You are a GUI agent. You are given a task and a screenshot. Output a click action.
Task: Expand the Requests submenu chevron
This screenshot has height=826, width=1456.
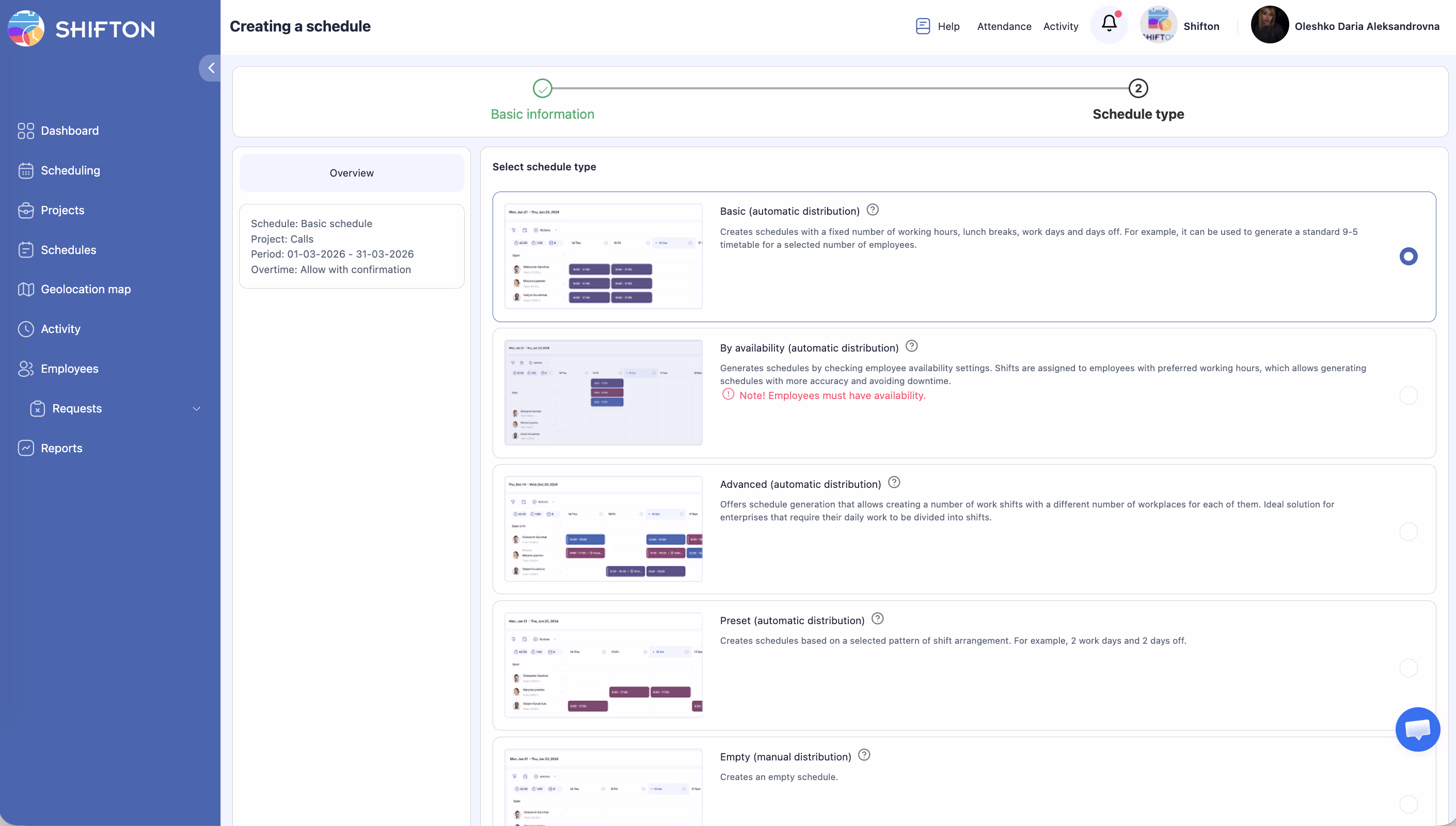196,408
